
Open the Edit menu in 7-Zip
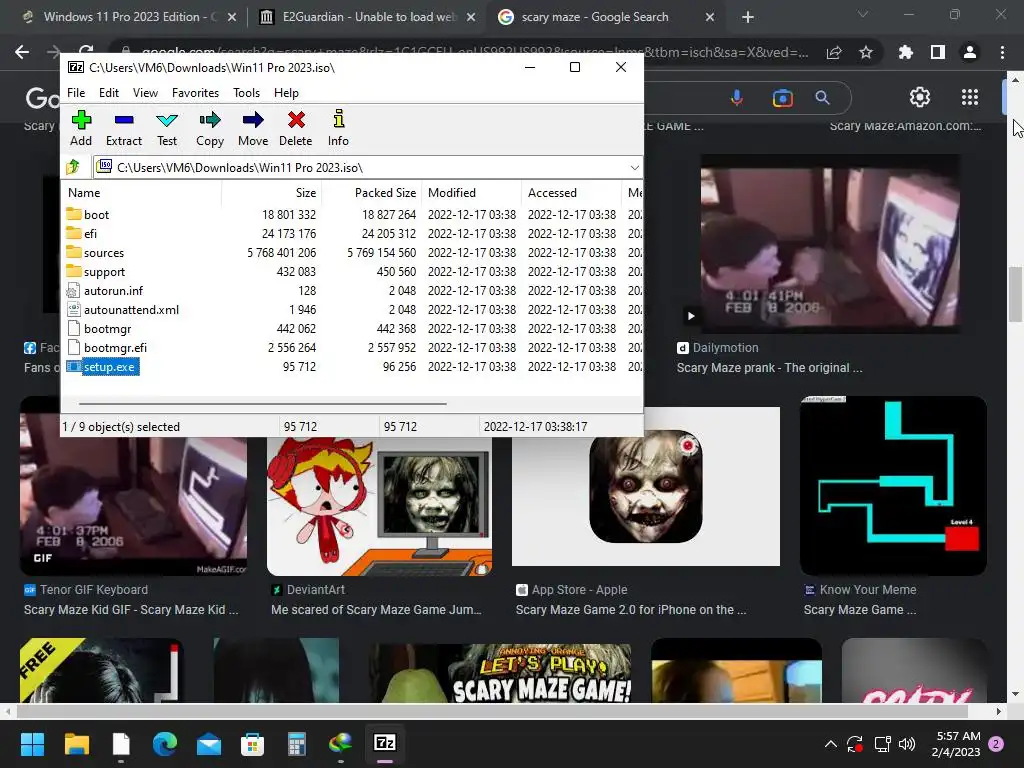pyautogui.click(x=109, y=93)
